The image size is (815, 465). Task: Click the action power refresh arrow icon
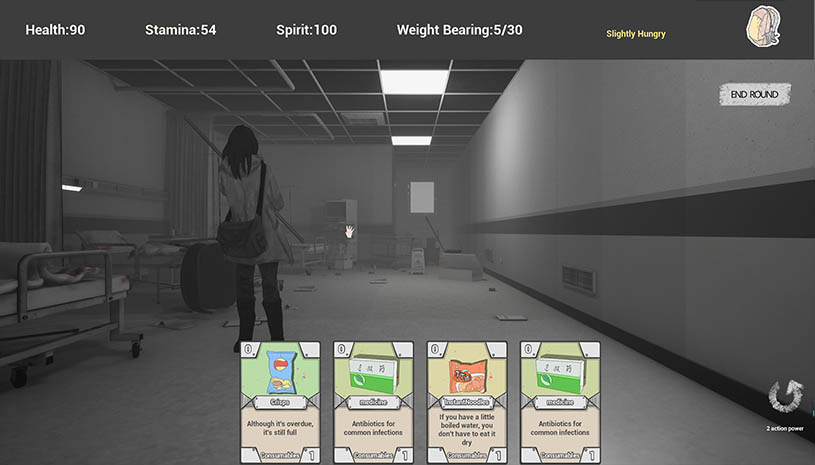[784, 396]
